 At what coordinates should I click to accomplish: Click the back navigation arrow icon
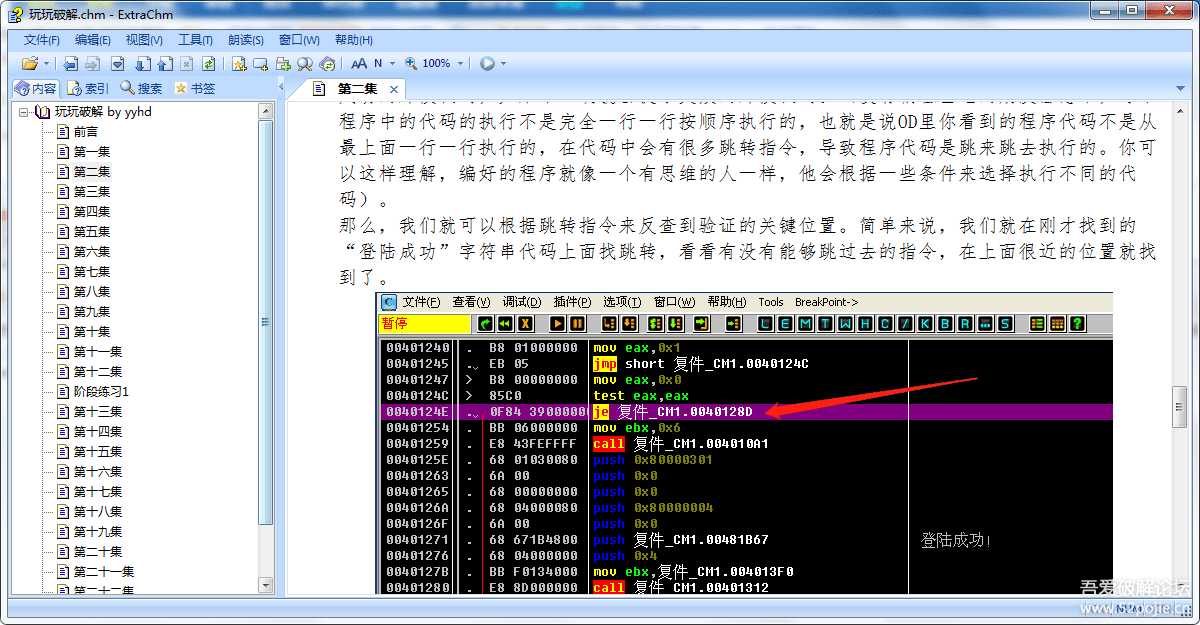[71, 63]
